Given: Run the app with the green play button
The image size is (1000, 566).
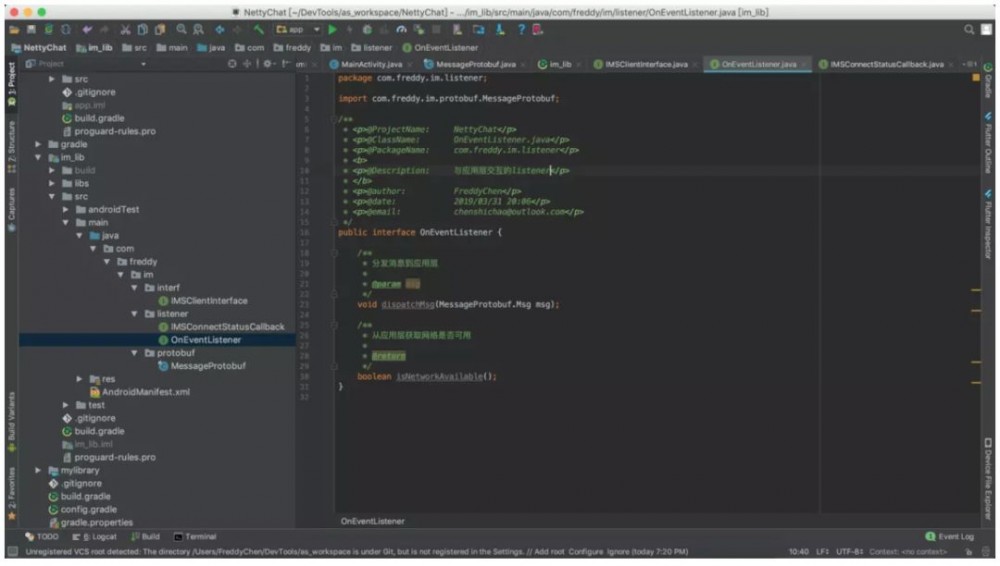Looking at the screenshot, I should coord(333,30).
